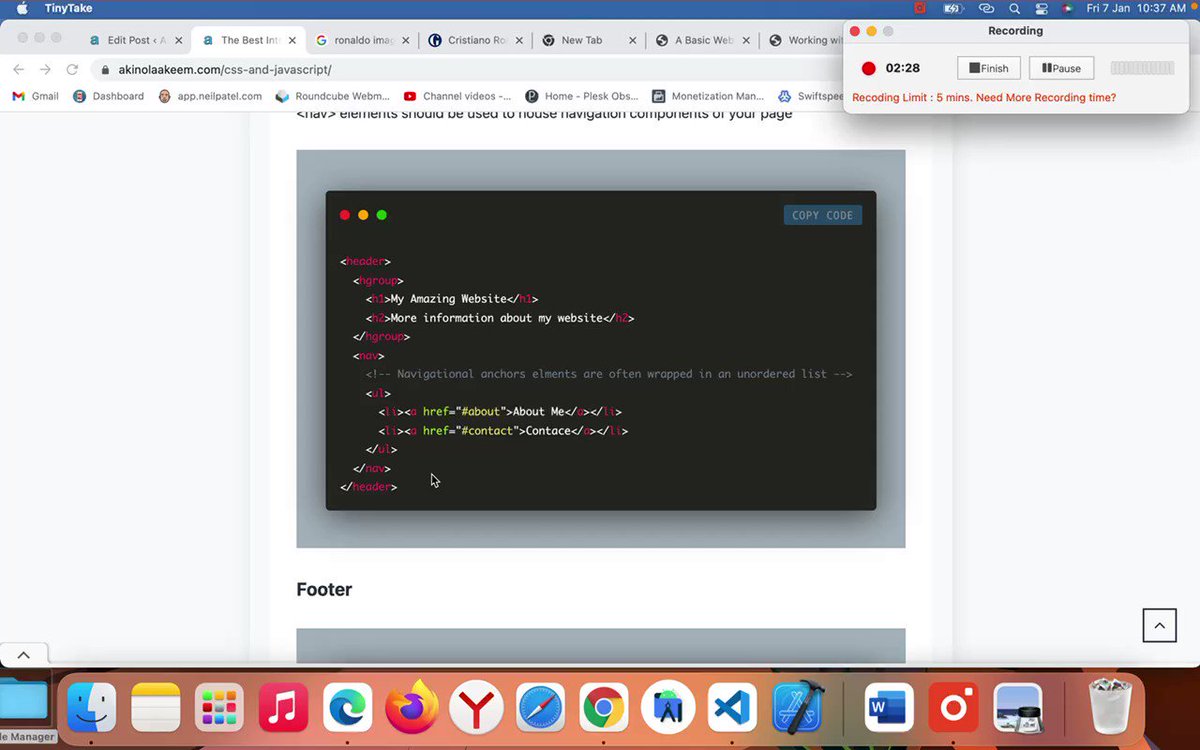This screenshot has height=750, width=1200.
Task: Close the A Basic Web tab
Action: (746, 40)
